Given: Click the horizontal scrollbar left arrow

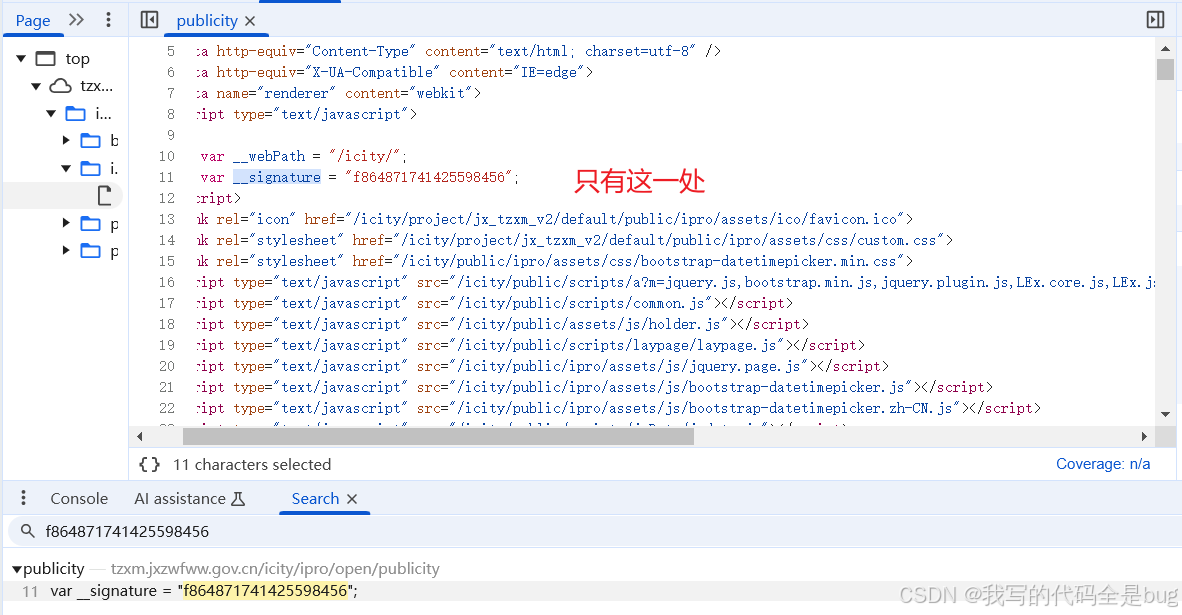Looking at the screenshot, I should [139, 436].
